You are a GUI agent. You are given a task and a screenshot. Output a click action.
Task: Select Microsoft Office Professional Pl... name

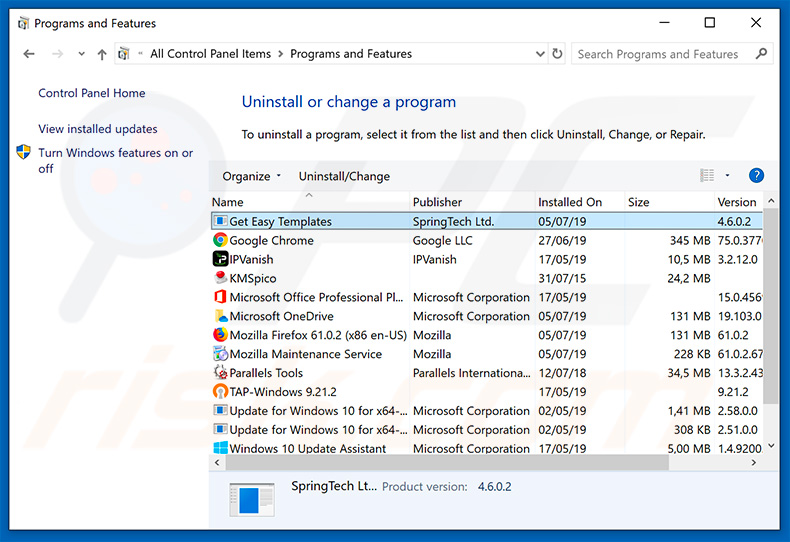coord(316,298)
